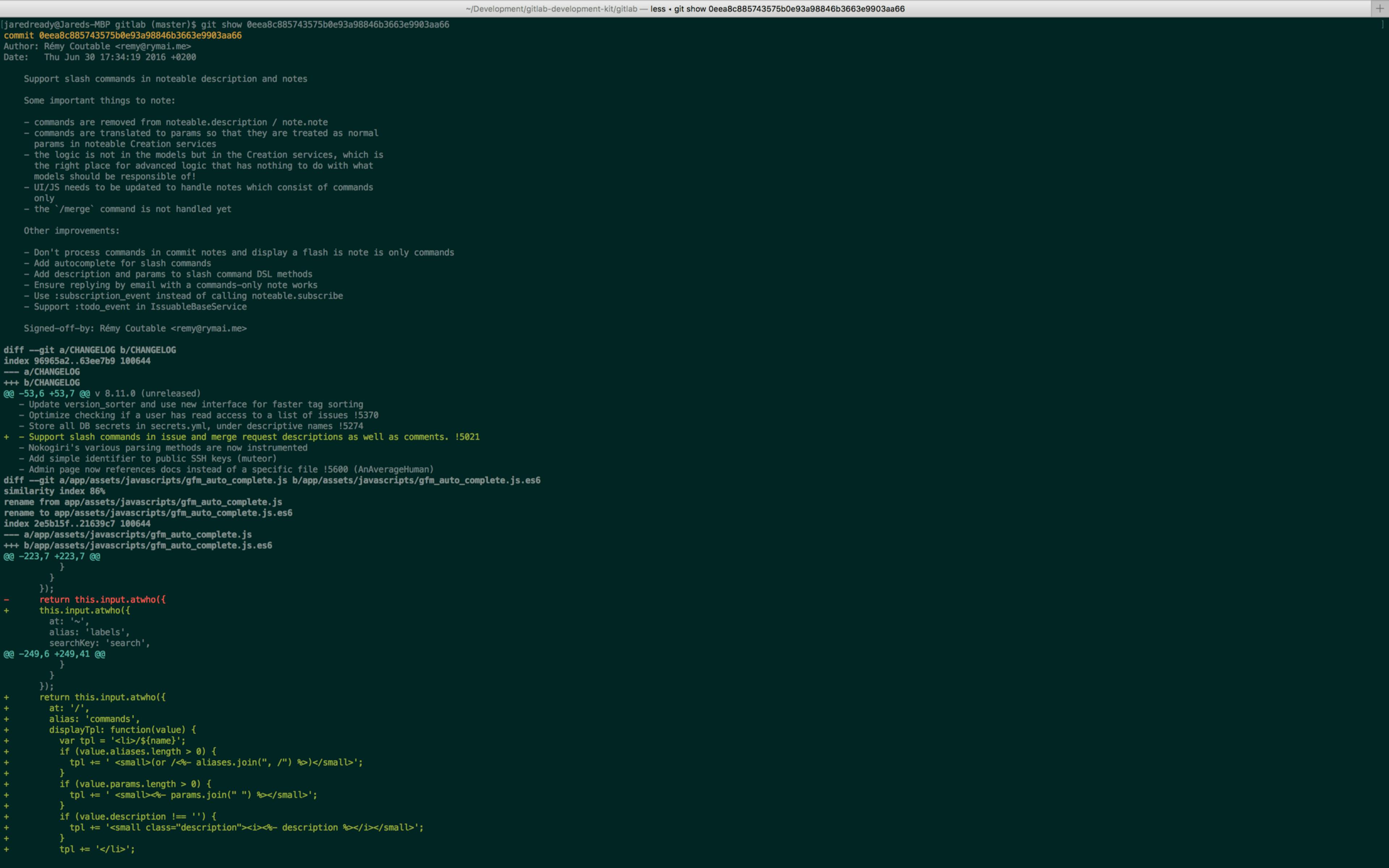Click the index 2e5b15f..21639c7 line
1389x868 pixels.
pyautogui.click(x=77, y=524)
